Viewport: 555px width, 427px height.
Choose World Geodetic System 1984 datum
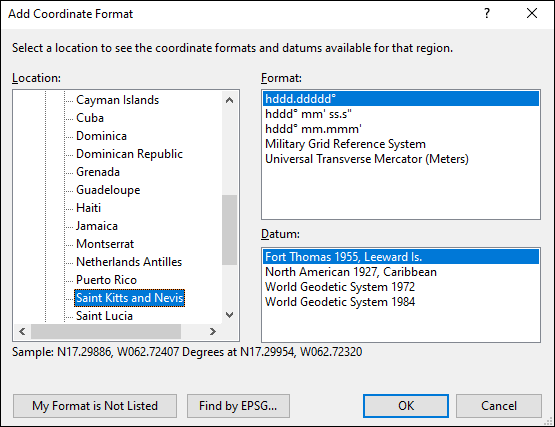point(401,302)
